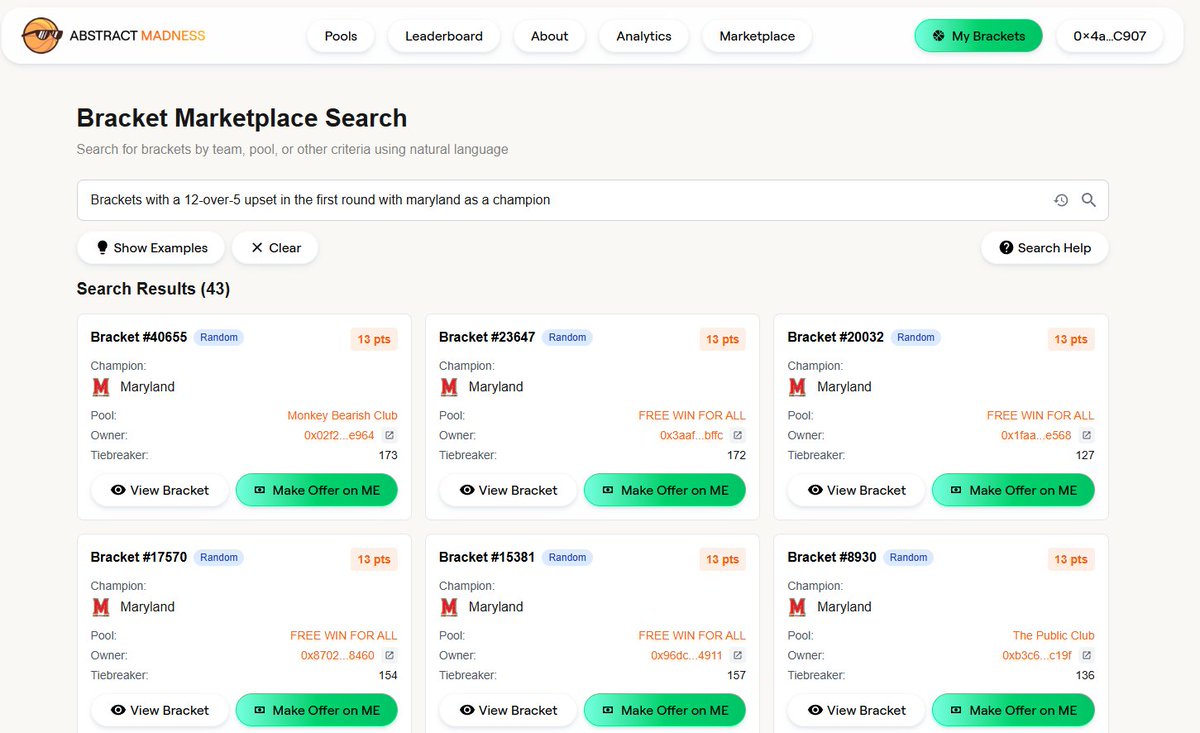Click Maryland logo in Bracket #23647
1200x733 pixels.
coord(449,387)
